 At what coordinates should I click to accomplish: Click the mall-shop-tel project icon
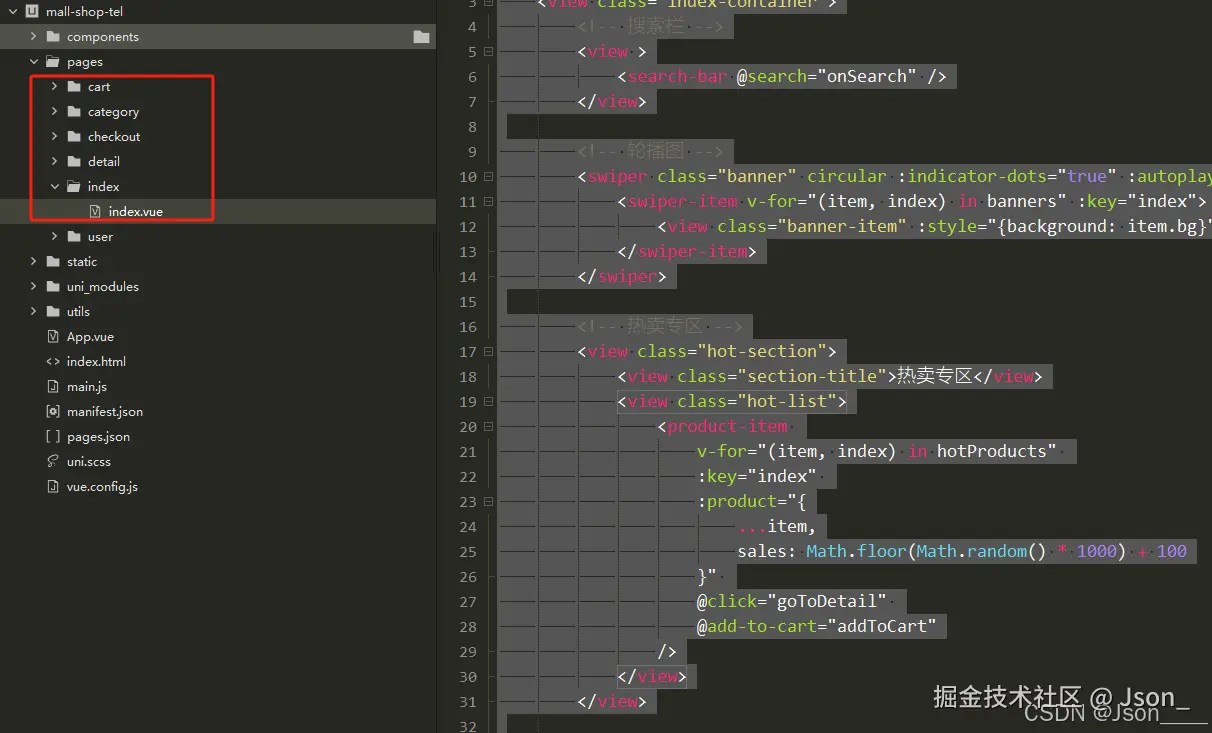click(x=32, y=12)
